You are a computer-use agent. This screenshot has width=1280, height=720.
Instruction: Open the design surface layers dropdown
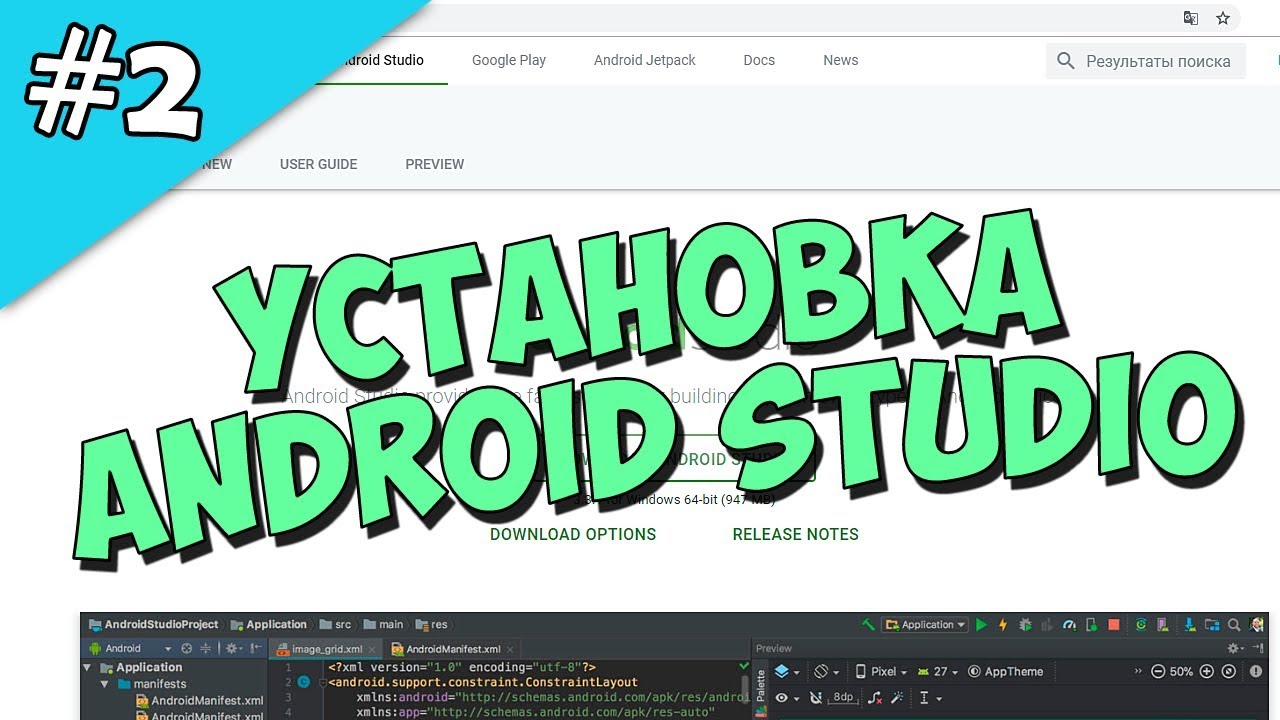click(787, 672)
